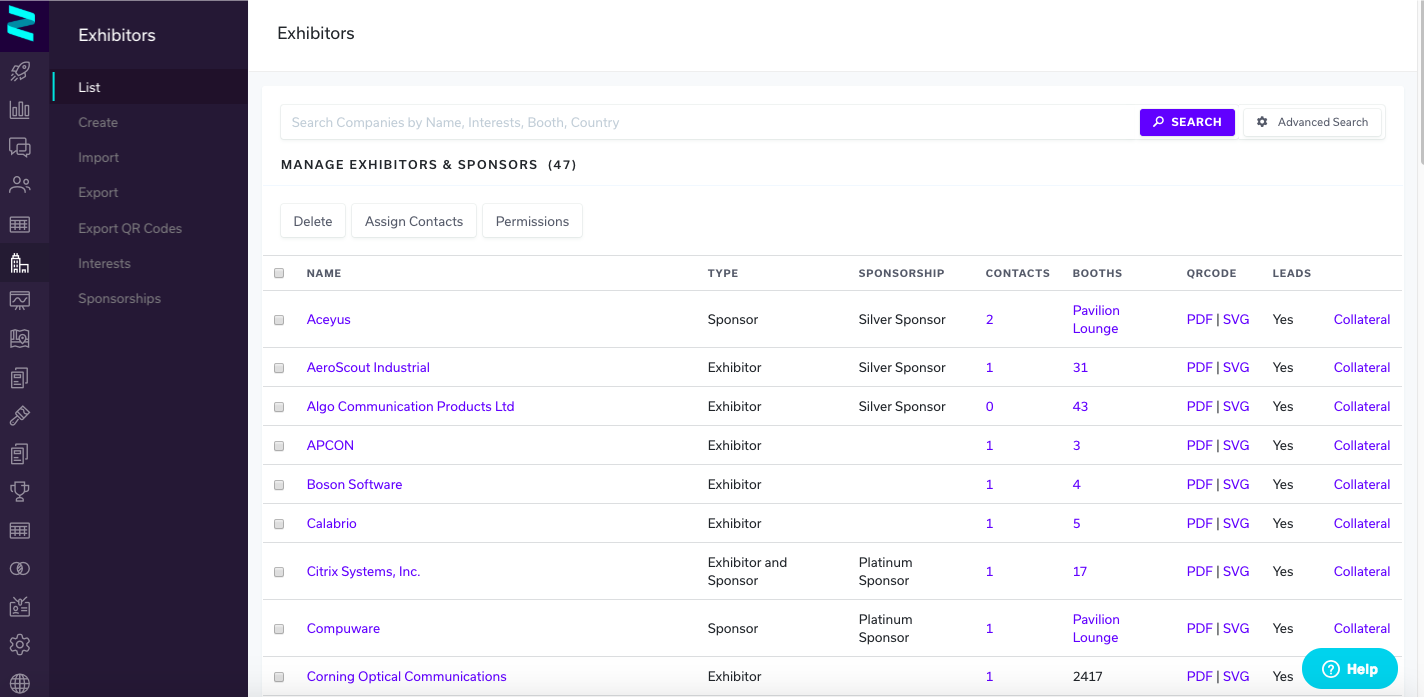Select the AeroScout Industrial row checkbox

(x=279, y=368)
